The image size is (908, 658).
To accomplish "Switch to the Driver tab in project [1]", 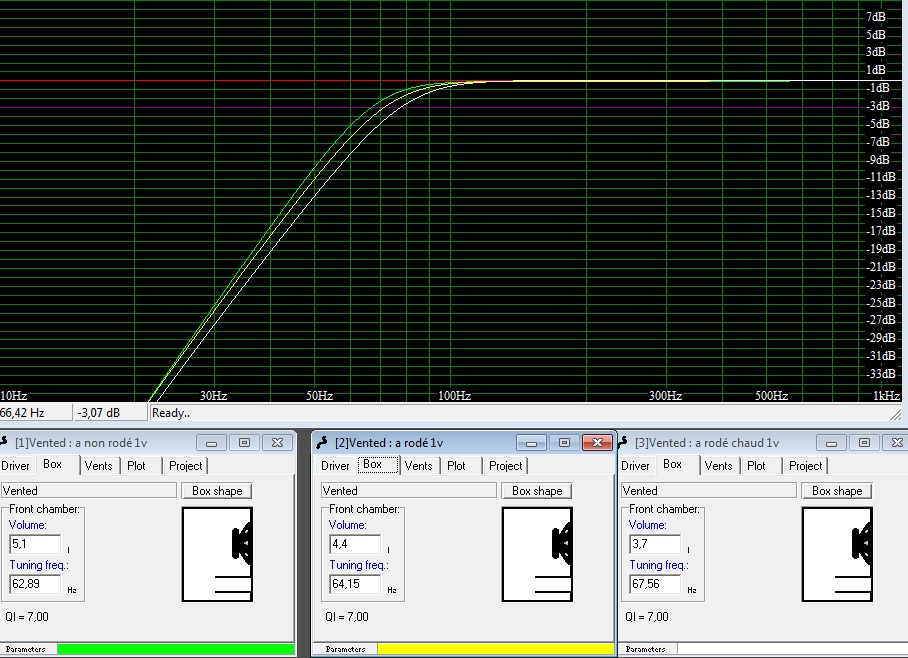I will [x=16, y=466].
